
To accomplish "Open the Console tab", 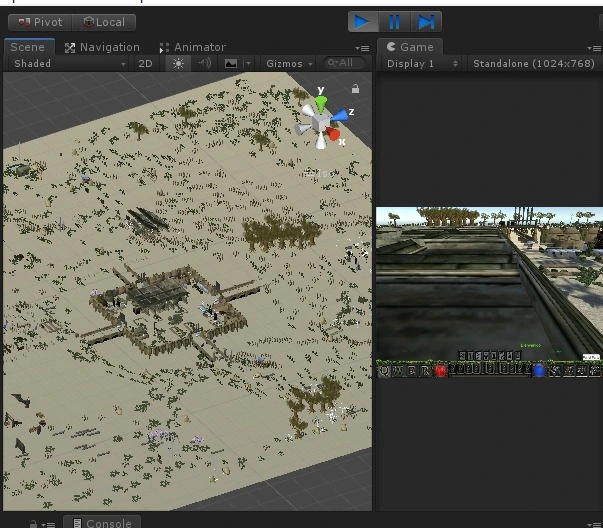I will [102, 523].
